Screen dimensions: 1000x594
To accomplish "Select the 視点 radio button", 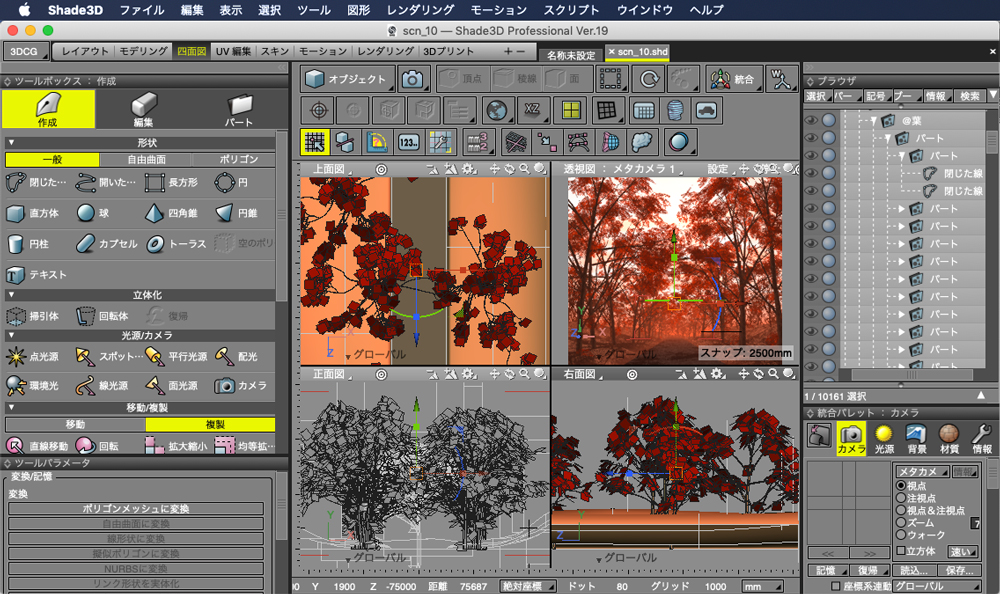I will pos(901,486).
